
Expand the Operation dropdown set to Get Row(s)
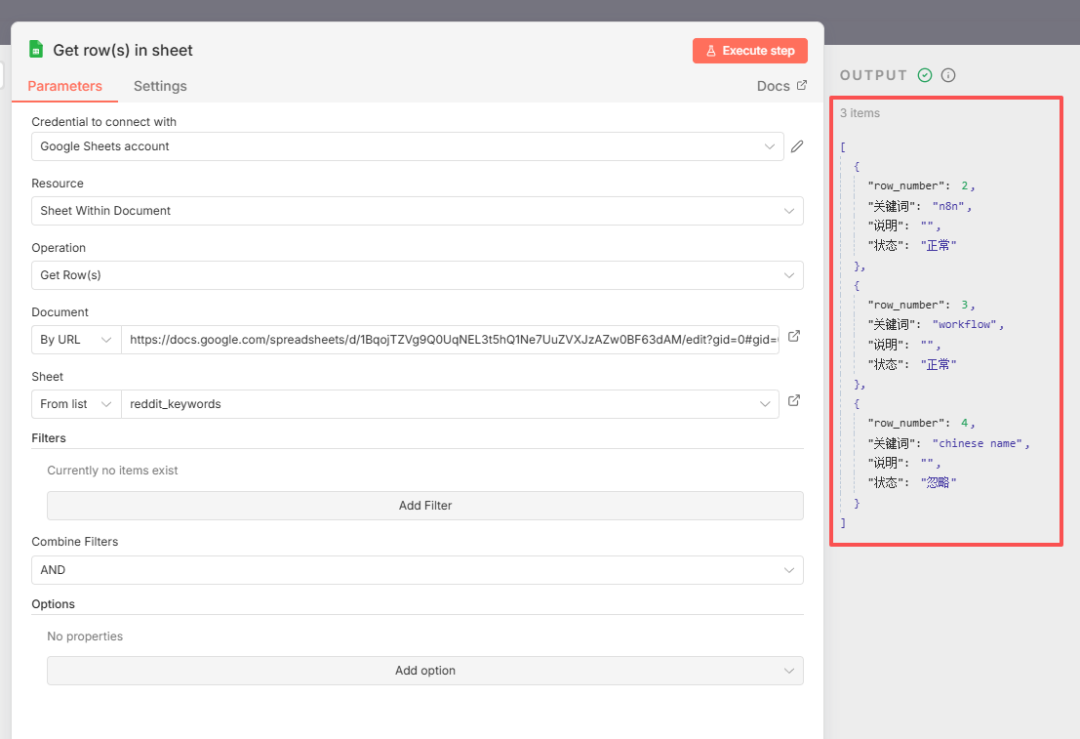pyautogui.click(x=417, y=275)
